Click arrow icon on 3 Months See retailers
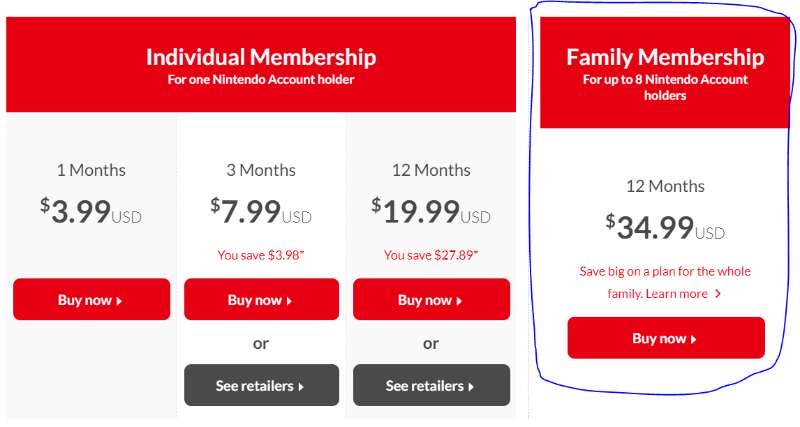Screen dimensions: 800x427 [x=301, y=386]
